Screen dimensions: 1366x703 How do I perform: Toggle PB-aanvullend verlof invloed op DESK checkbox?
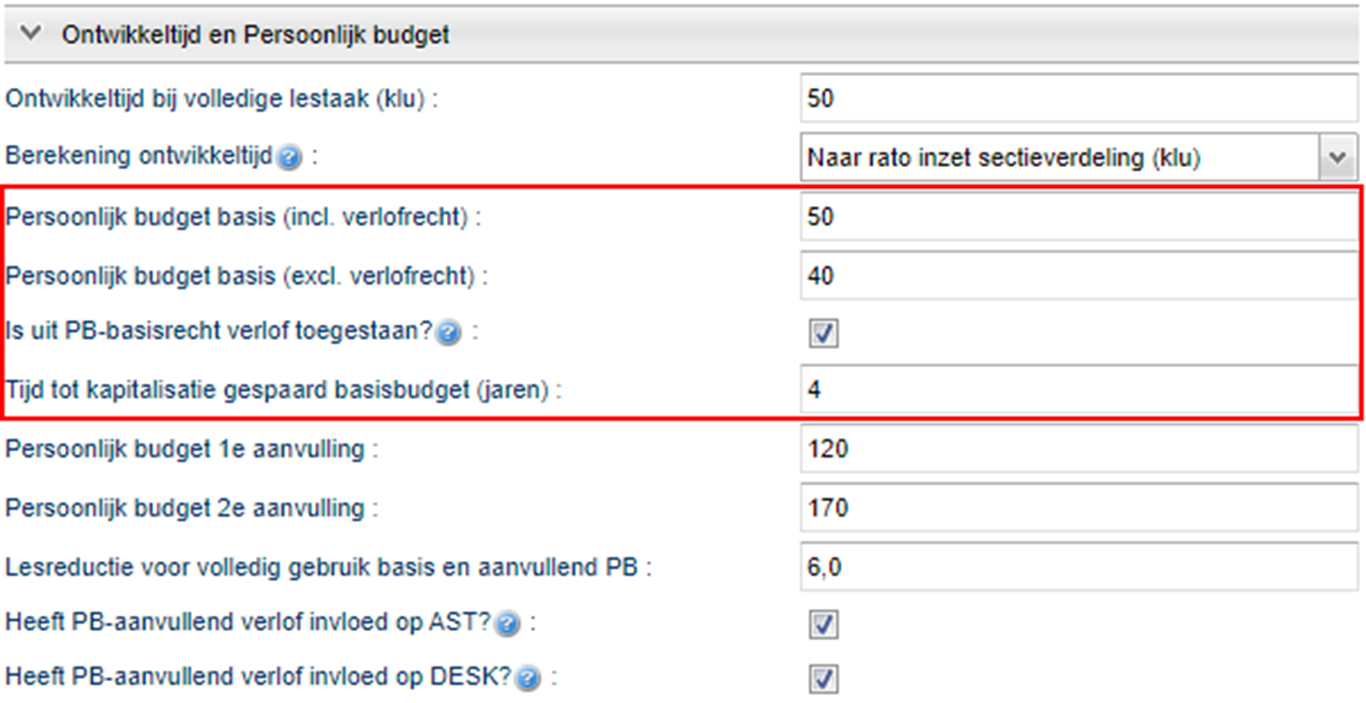pos(824,679)
